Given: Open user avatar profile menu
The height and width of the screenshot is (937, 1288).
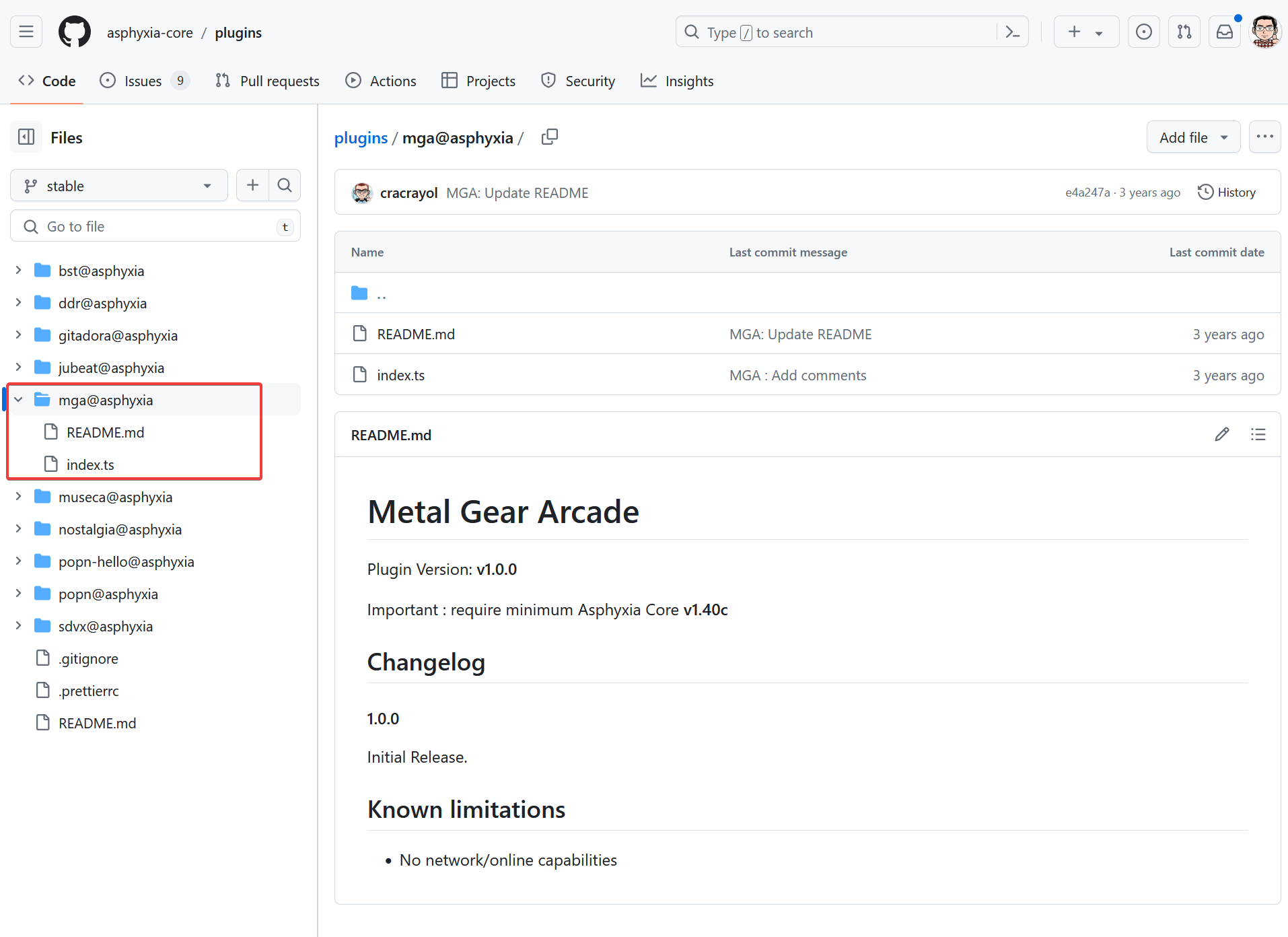Looking at the screenshot, I should 1264,32.
